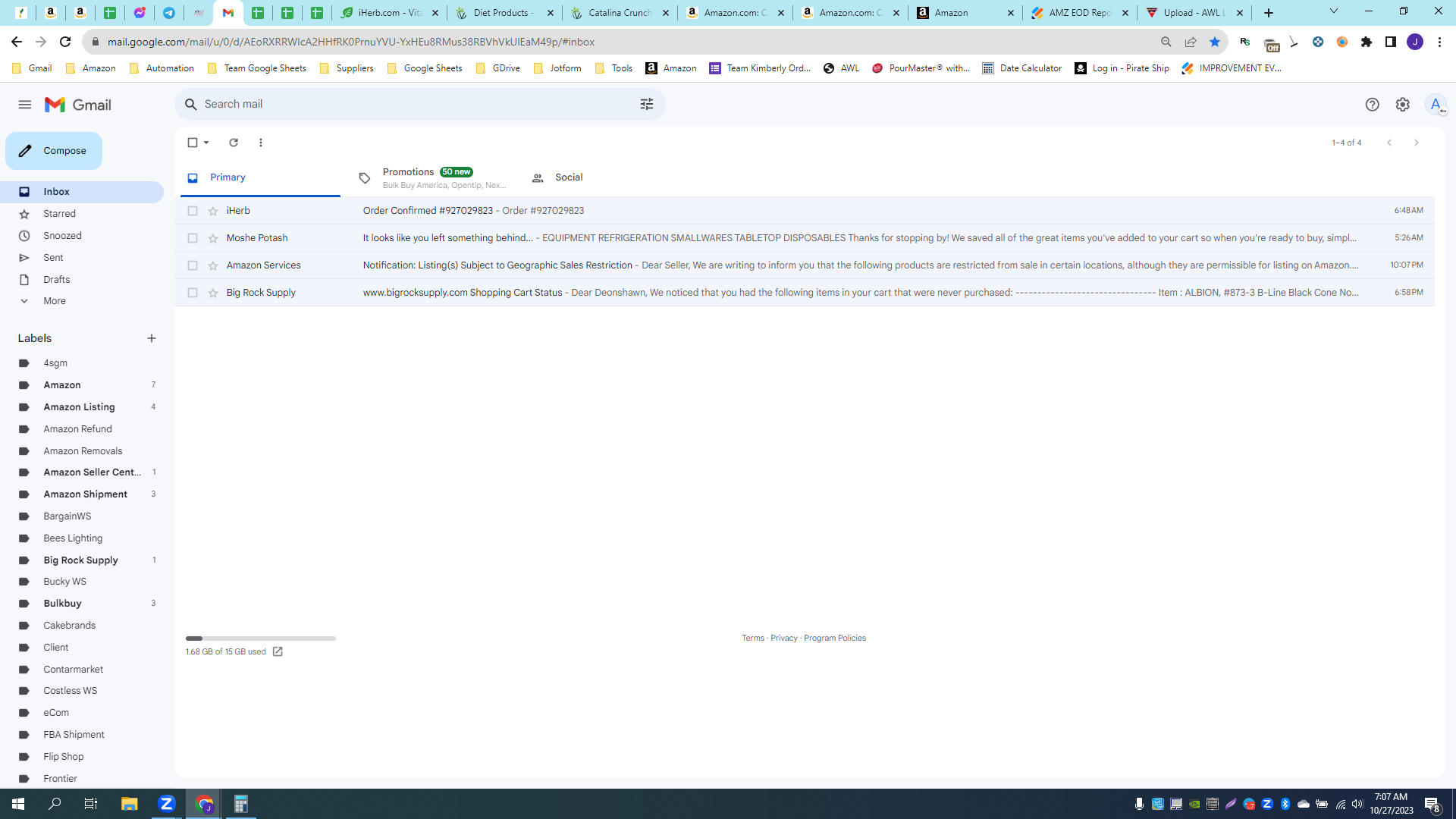
Task: Star the Amazon Services email
Action: coord(213,265)
